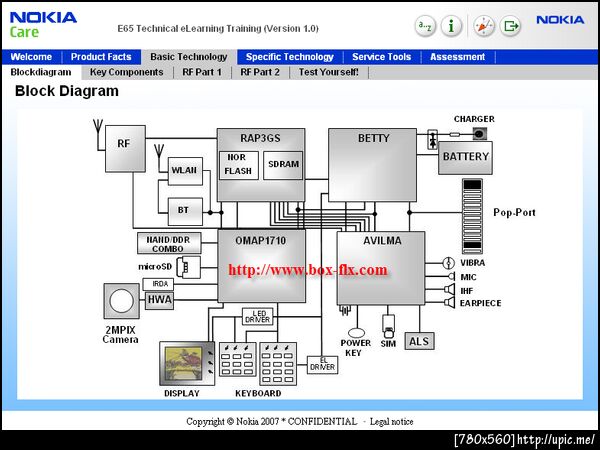Click the left KEYBOARD keypad graphic
The height and width of the screenshot is (450, 600).
tap(237, 360)
